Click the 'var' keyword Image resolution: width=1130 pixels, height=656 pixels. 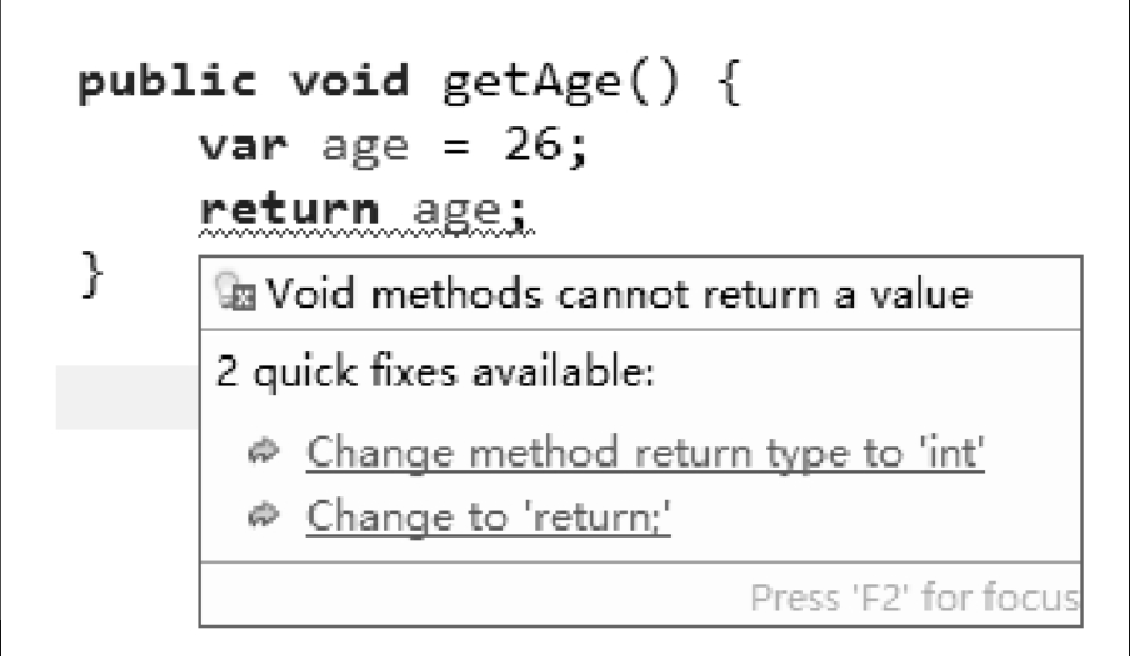pyautogui.click(x=244, y=146)
